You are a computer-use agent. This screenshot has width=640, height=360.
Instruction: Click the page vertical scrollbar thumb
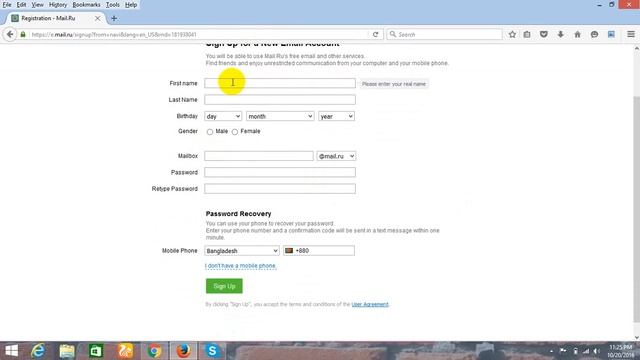(636, 208)
